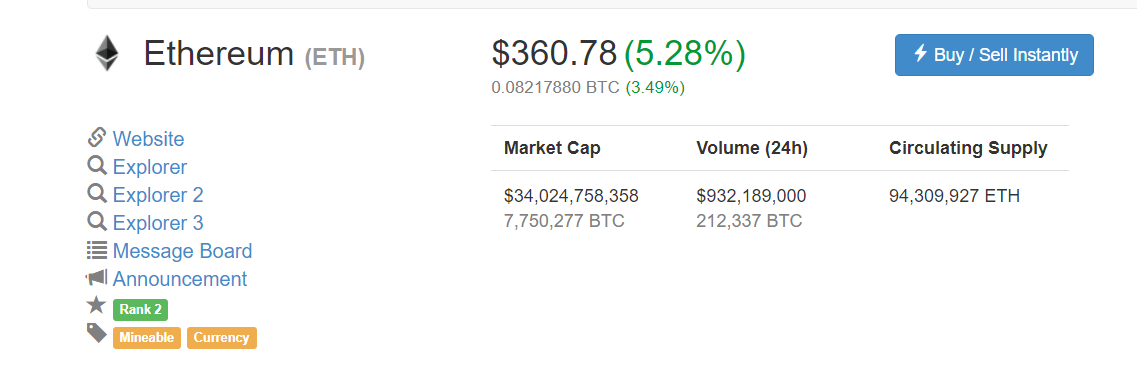Click the magnifier icon beside Explorer 2
Viewport: 1137px width, 387px height.
pos(97,194)
